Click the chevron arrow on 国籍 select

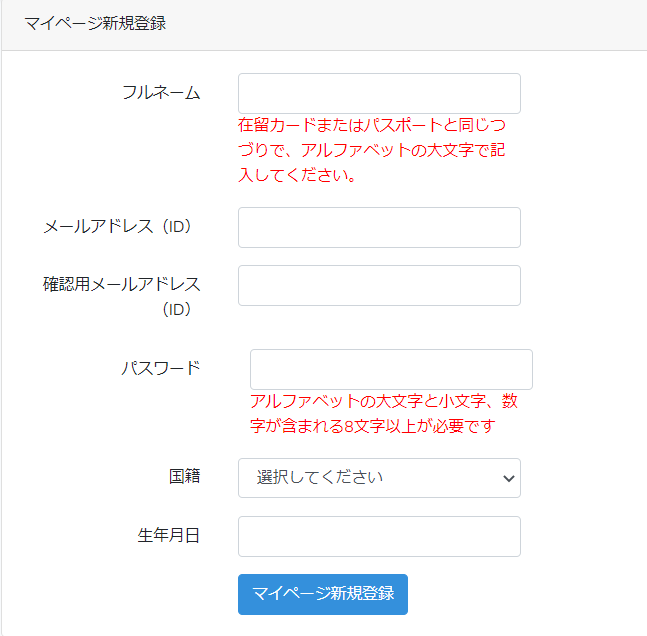pos(508,478)
